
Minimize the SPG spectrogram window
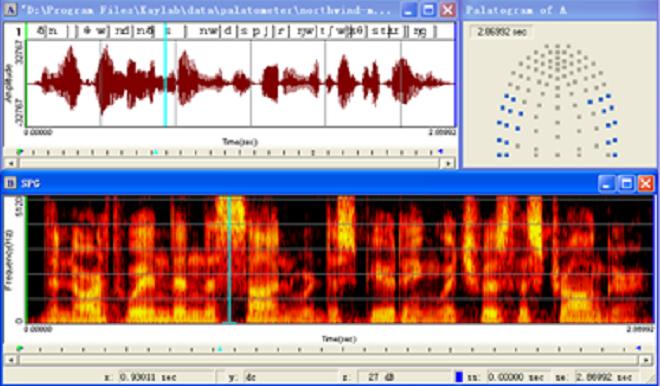(607, 184)
